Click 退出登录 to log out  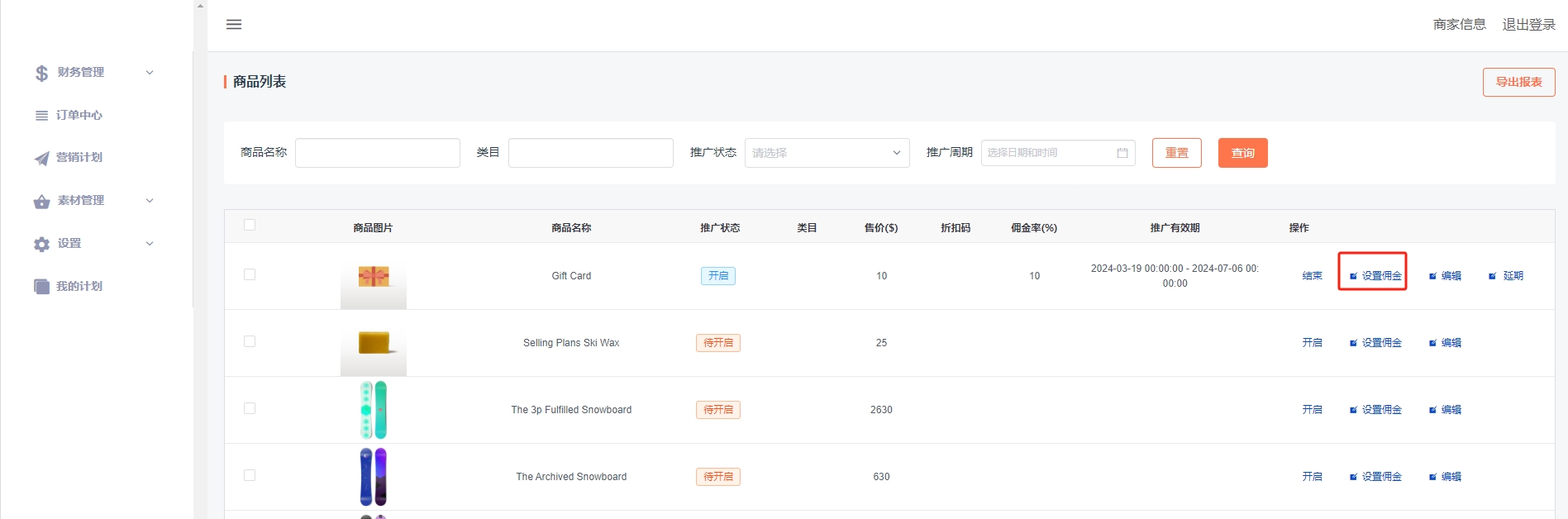1528,25
